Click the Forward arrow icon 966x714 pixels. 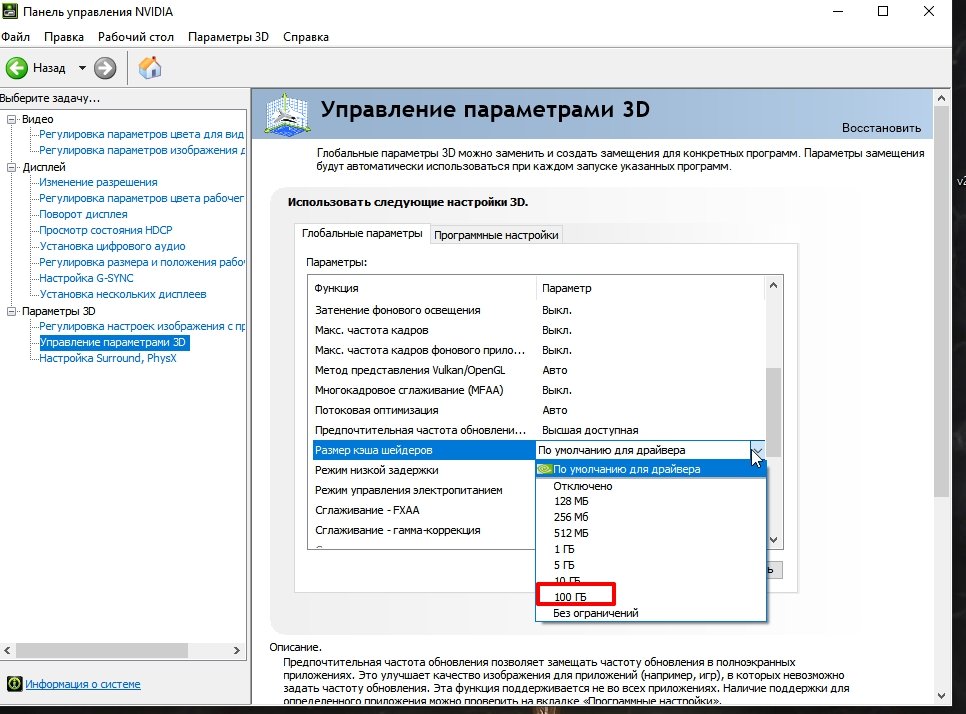[105, 68]
